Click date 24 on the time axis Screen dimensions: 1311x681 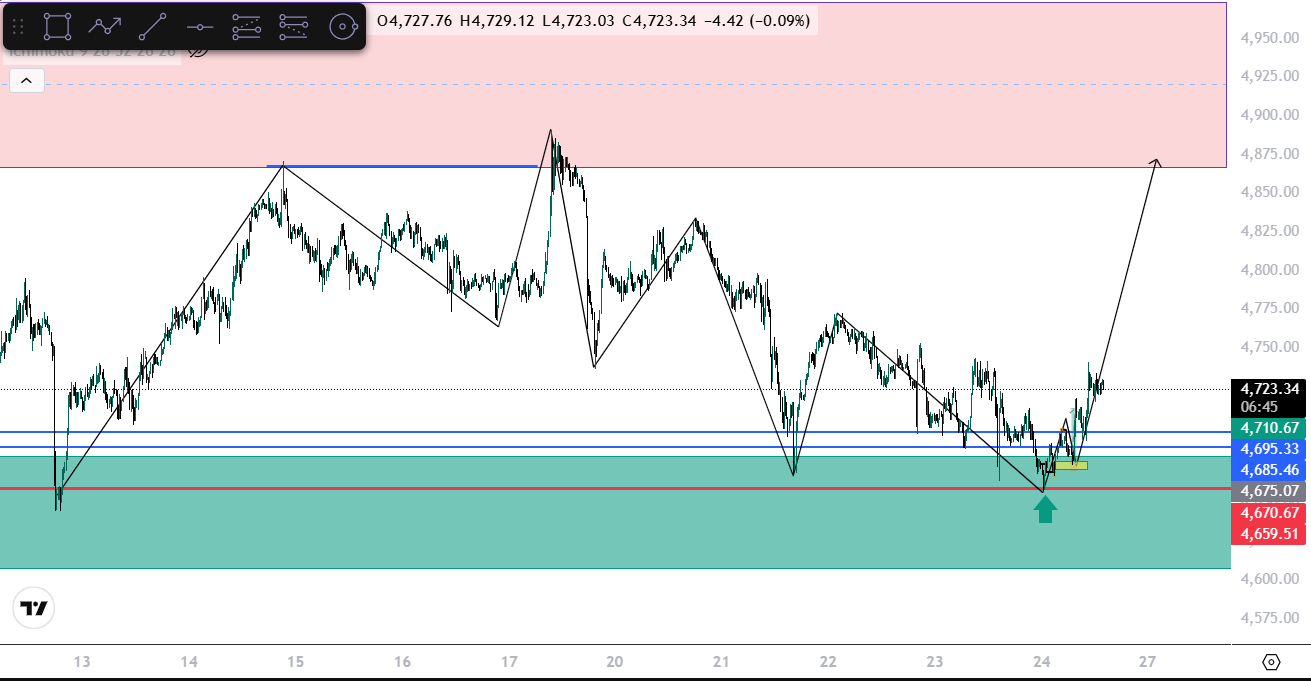(x=1041, y=662)
